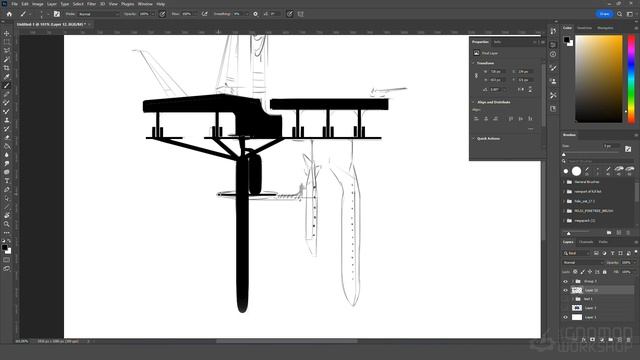640x360 pixels.
Task: Click the document tab title
Action: pos(51,24)
